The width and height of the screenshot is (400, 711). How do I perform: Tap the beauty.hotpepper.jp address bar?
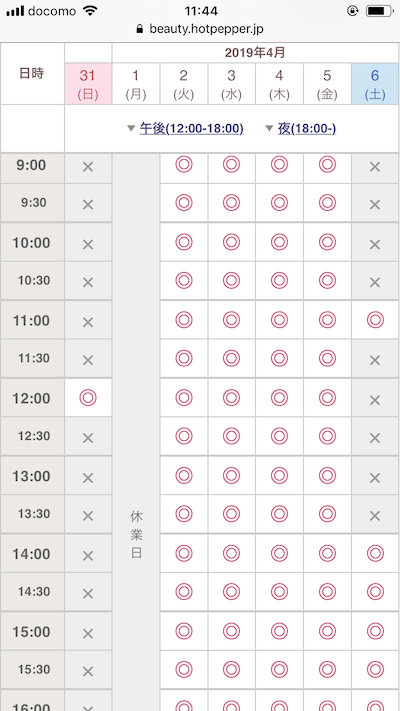[200, 29]
